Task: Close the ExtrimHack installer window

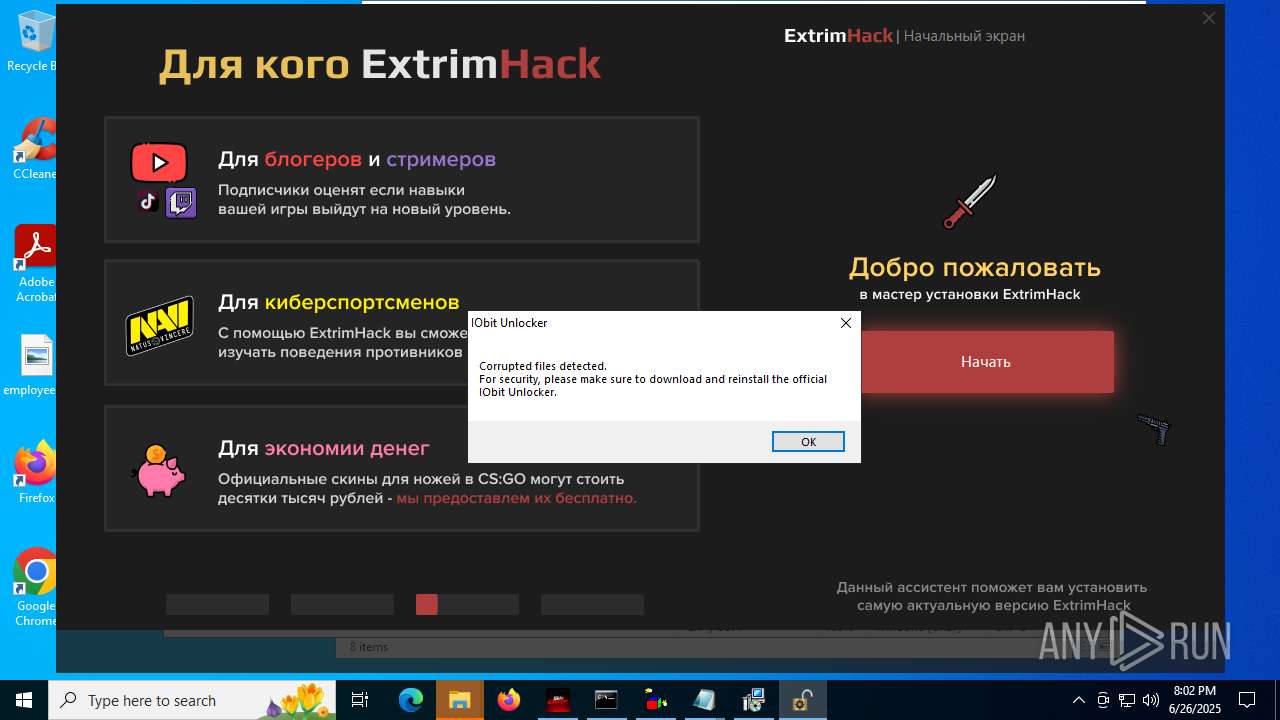Action: (x=1208, y=18)
